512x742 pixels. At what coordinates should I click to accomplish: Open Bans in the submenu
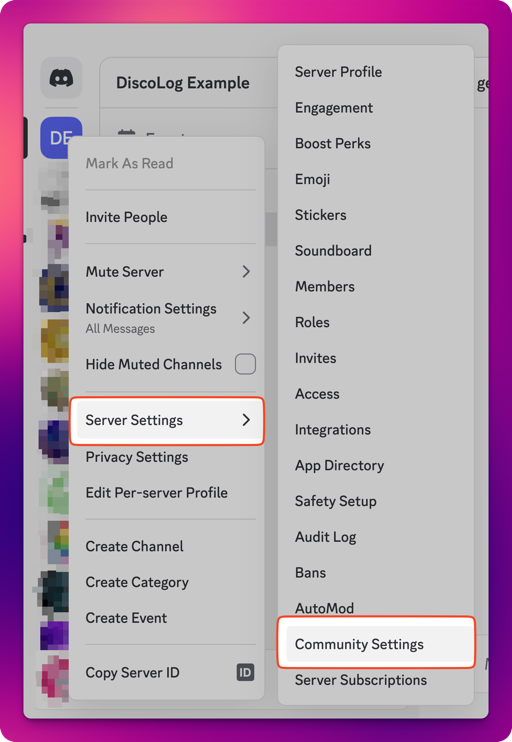376,573
